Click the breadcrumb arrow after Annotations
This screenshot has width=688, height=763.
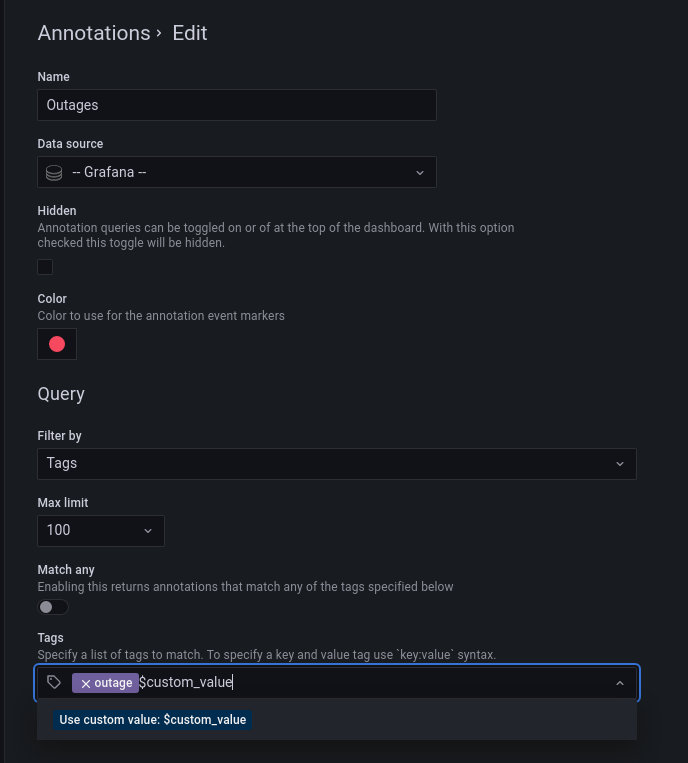(x=159, y=33)
